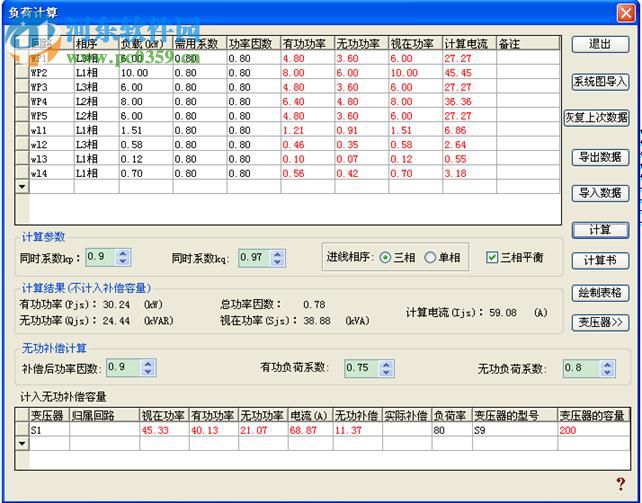Click the L2相 phase cell of WP5
This screenshot has height=503, width=642.
[x=96, y=116]
